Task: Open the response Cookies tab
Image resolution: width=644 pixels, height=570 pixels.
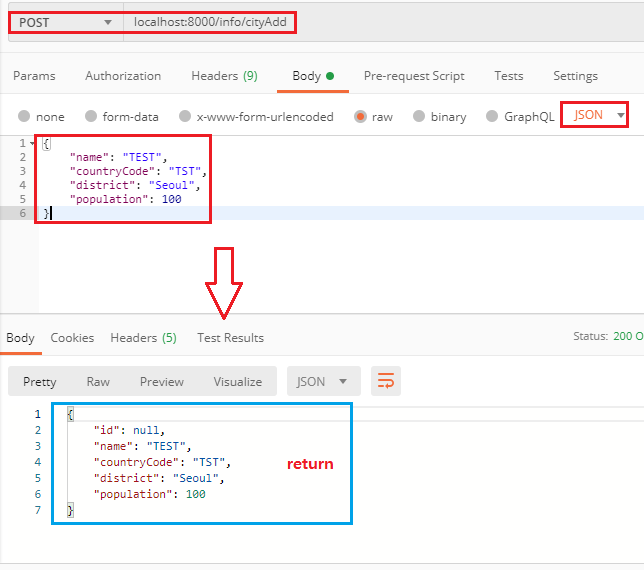Action: pyautogui.click(x=72, y=338)
